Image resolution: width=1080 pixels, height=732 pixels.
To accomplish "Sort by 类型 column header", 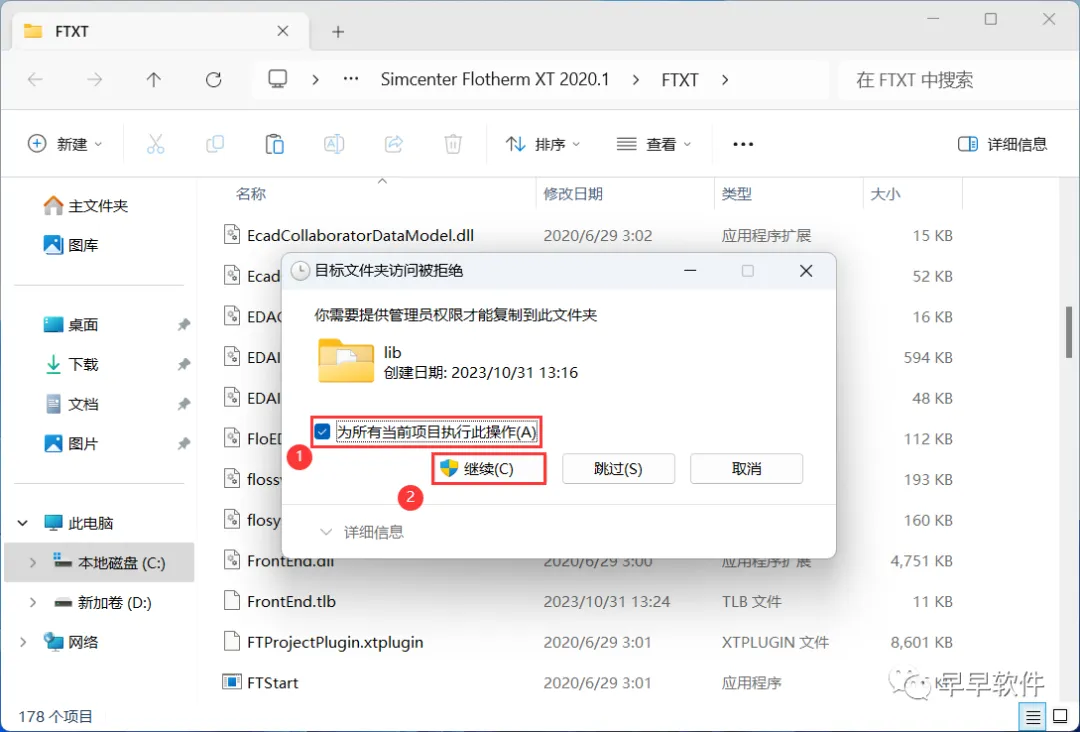I will [x=736, y=194].
